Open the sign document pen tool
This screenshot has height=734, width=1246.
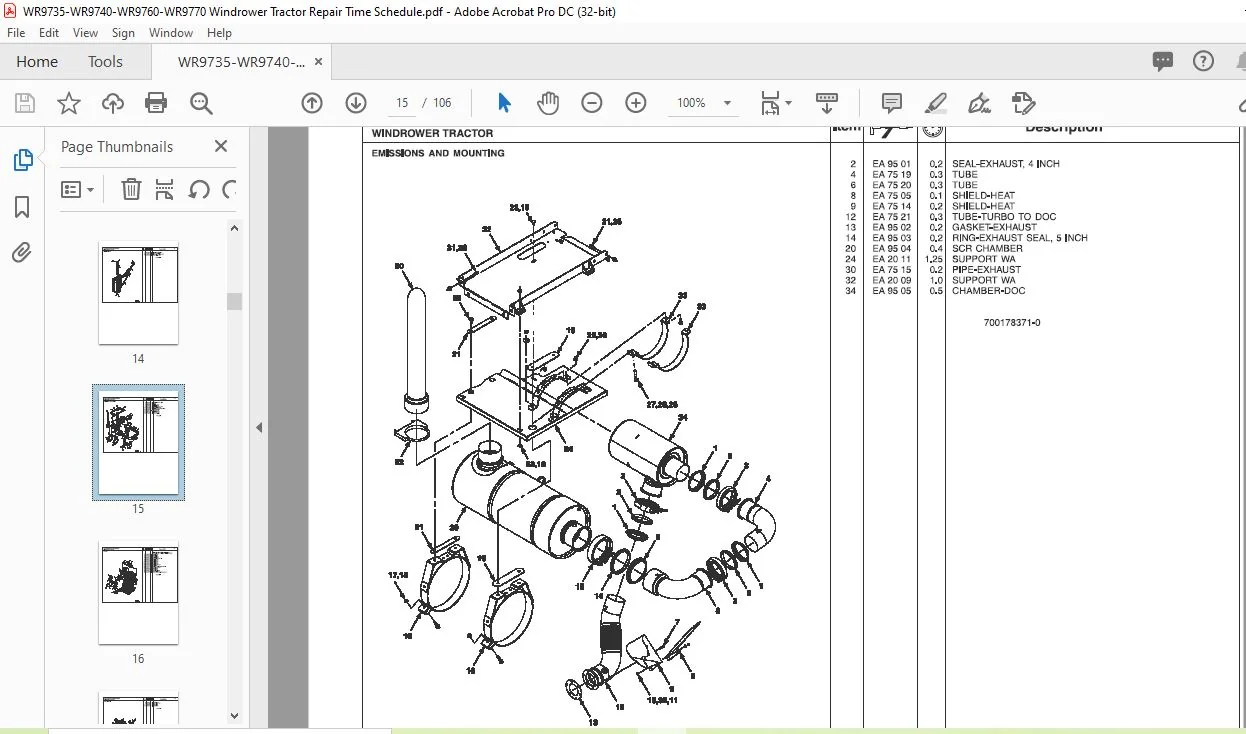(979, 103)
